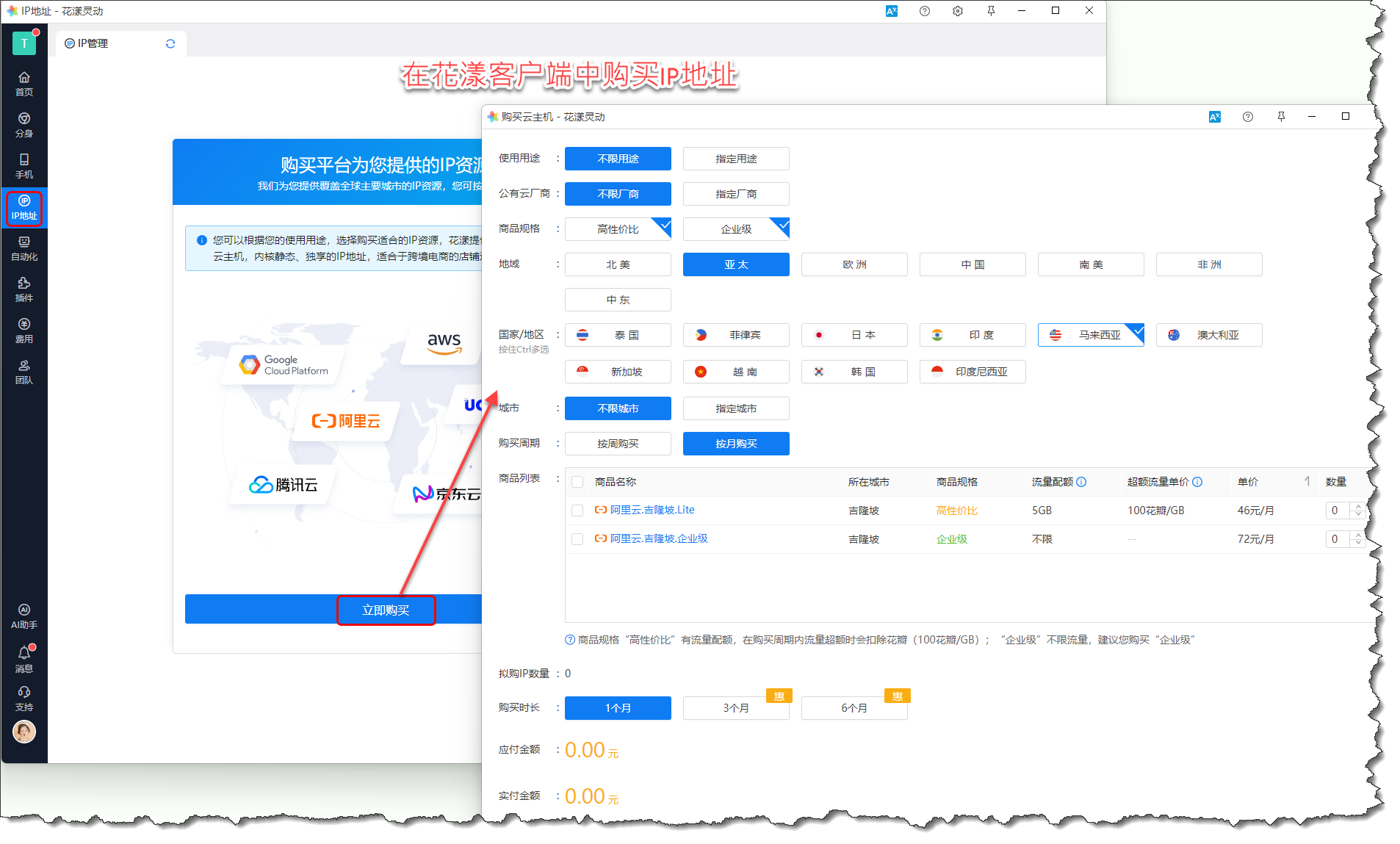Select 6个月 purchase duration
Viewport: 1400px width, 844px height.
pos(854,708)
